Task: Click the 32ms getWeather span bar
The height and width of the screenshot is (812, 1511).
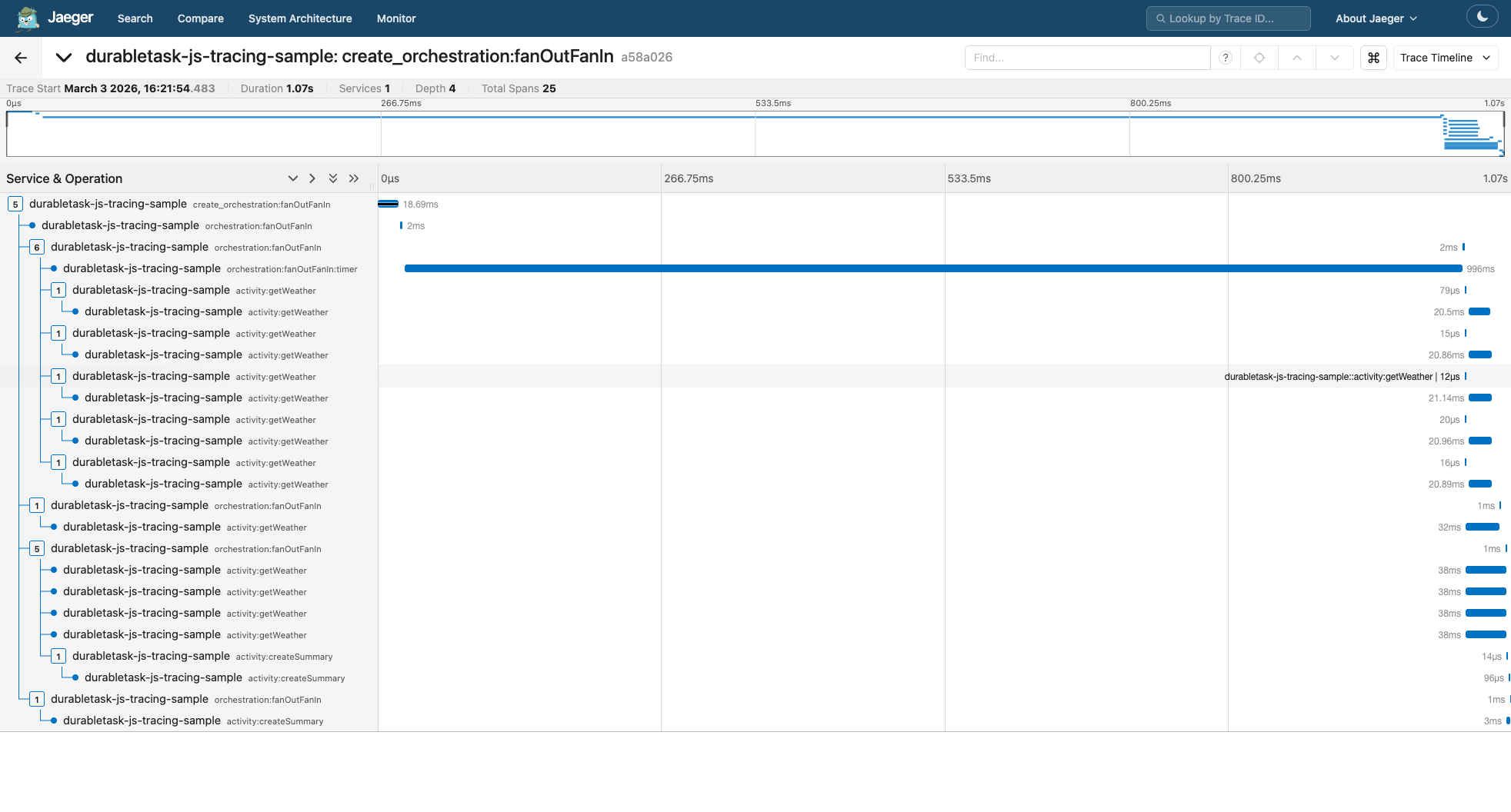Action: (x=1483, y=527)
